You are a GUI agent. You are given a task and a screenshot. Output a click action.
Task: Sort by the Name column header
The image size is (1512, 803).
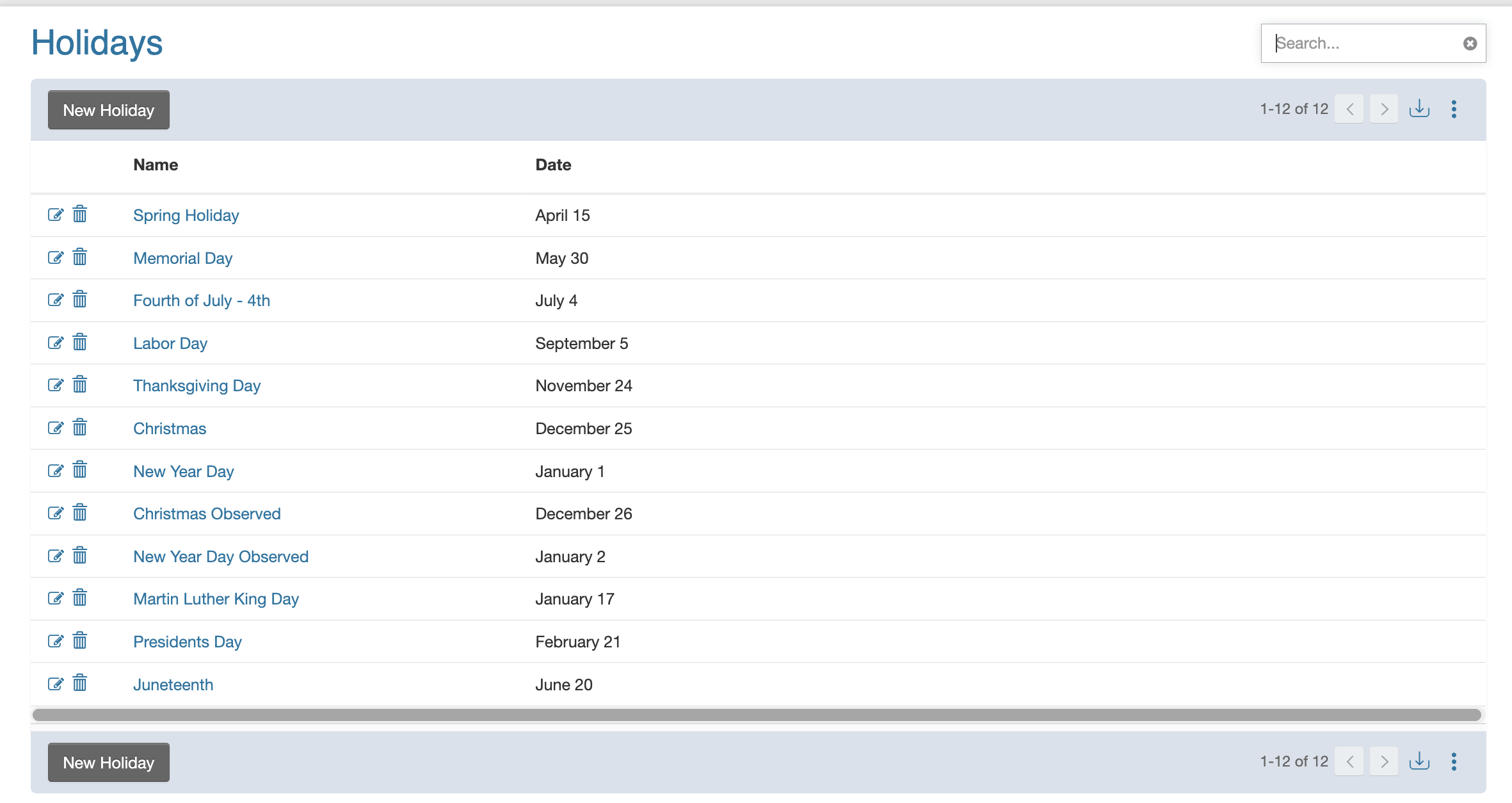tap(156, 165)
